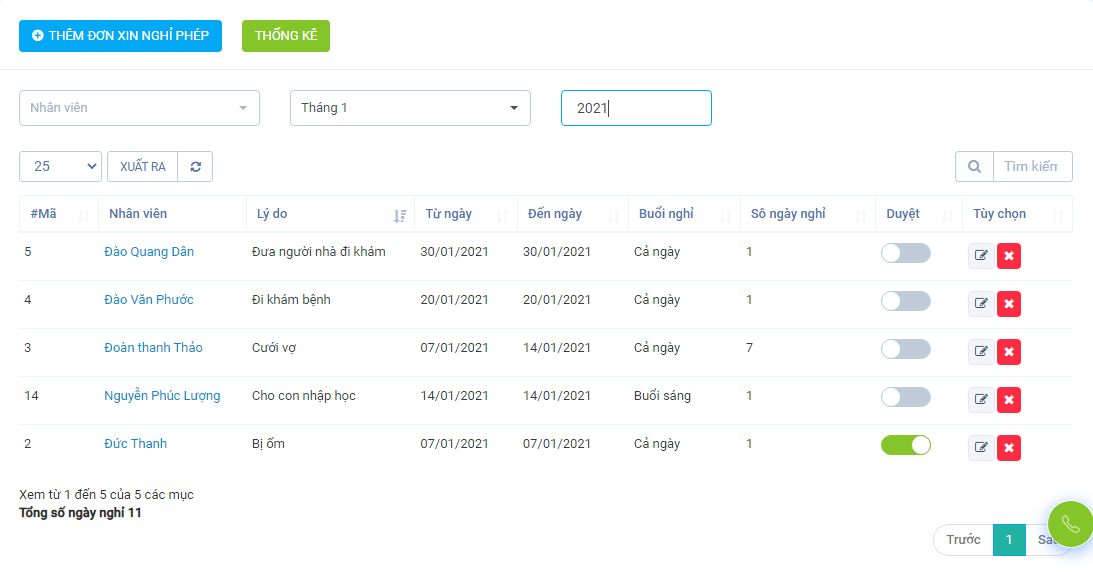The image size is (1093, 572).
Task: Click "Tổng số ngày nghỉ 11" summary
Action: [80, 513]
